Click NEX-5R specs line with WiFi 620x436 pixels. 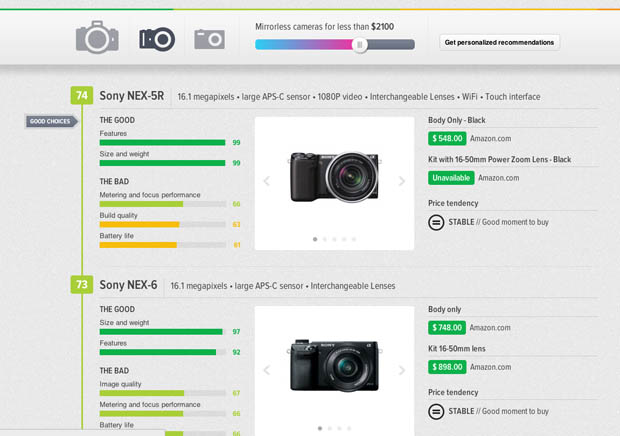pos(359,97)
